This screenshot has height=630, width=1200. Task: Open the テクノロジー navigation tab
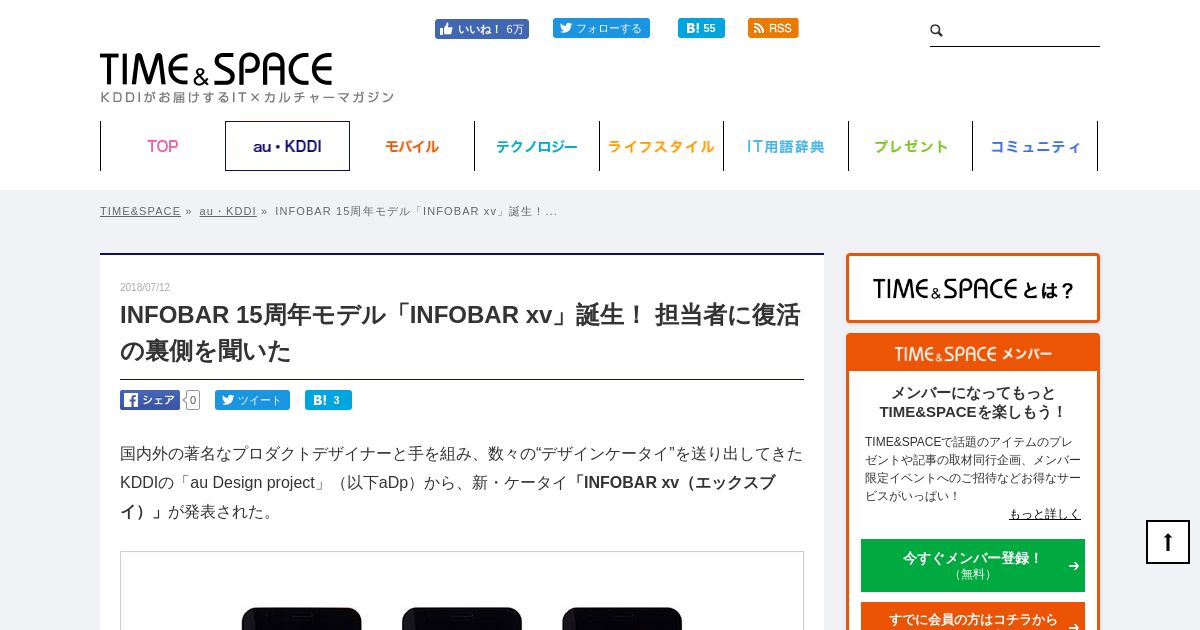click(537, 146)
